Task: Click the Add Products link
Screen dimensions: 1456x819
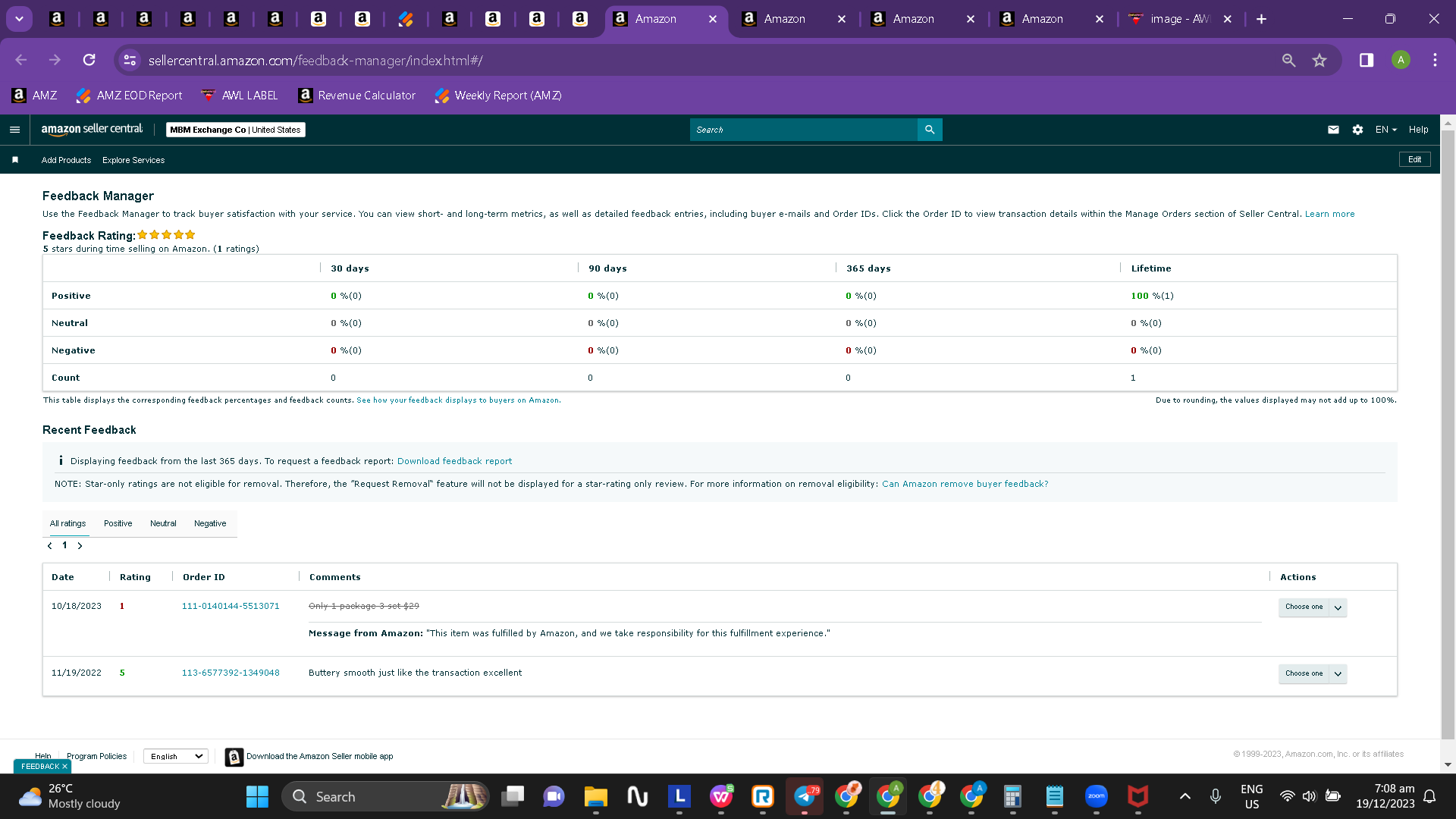Action: tap(66, 160)
